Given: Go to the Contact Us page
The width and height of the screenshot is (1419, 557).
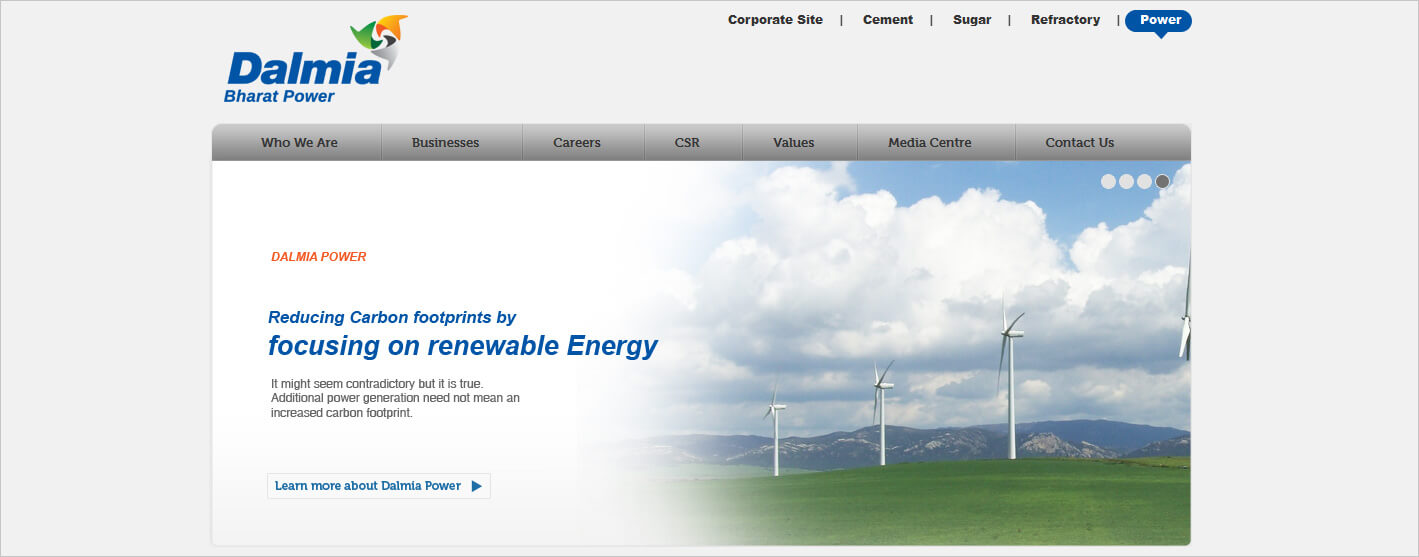Looking at the screenshot, I should pos(1080,143).
